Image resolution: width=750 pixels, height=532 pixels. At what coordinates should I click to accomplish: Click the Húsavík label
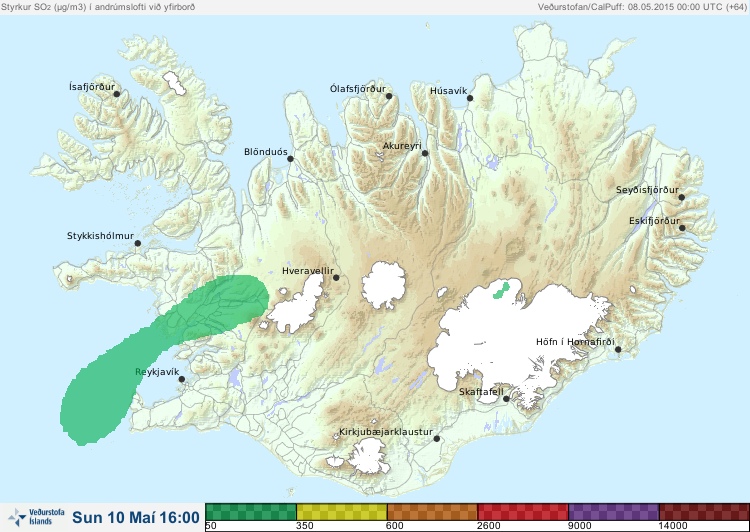pos(448,90)
